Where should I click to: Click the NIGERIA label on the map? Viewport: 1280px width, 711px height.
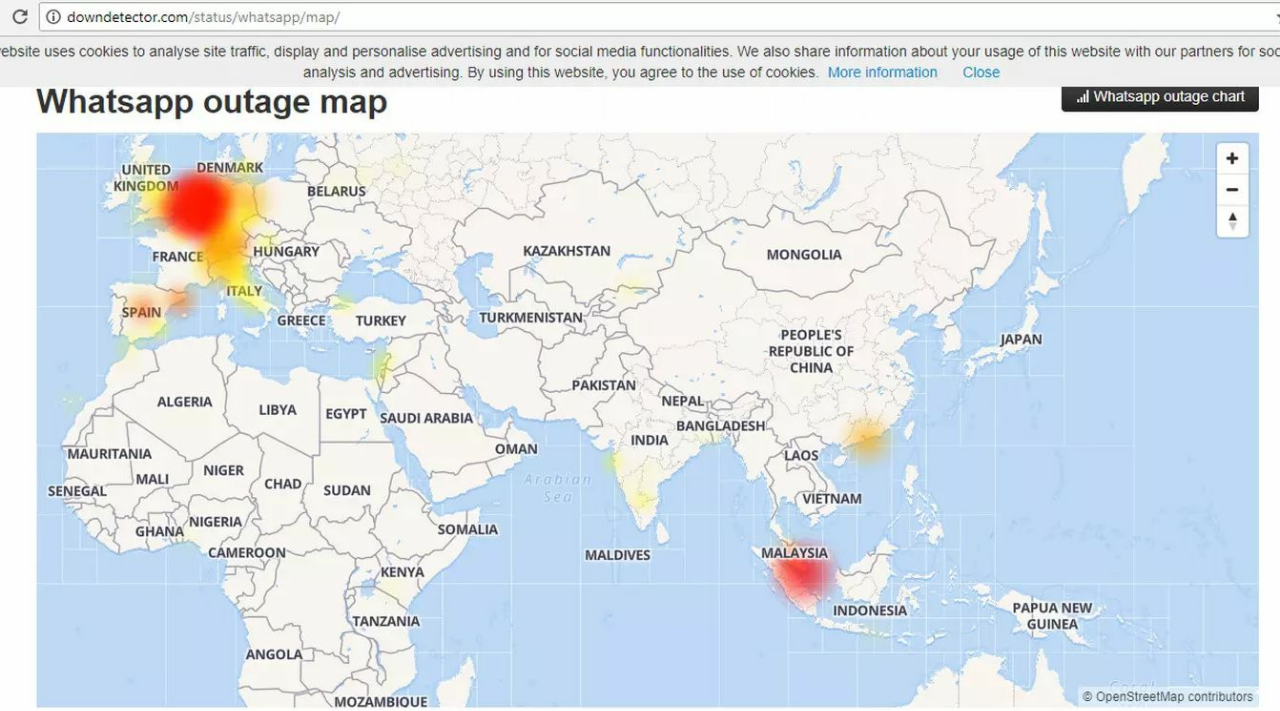tap(215, 522)
